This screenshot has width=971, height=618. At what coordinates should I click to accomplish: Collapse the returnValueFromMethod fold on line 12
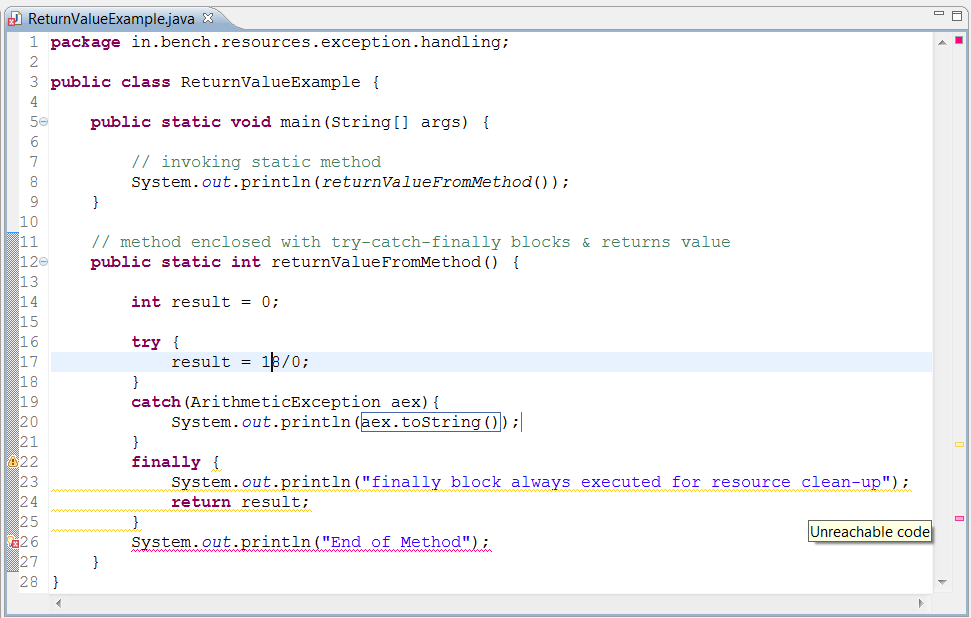click(44, 262)
